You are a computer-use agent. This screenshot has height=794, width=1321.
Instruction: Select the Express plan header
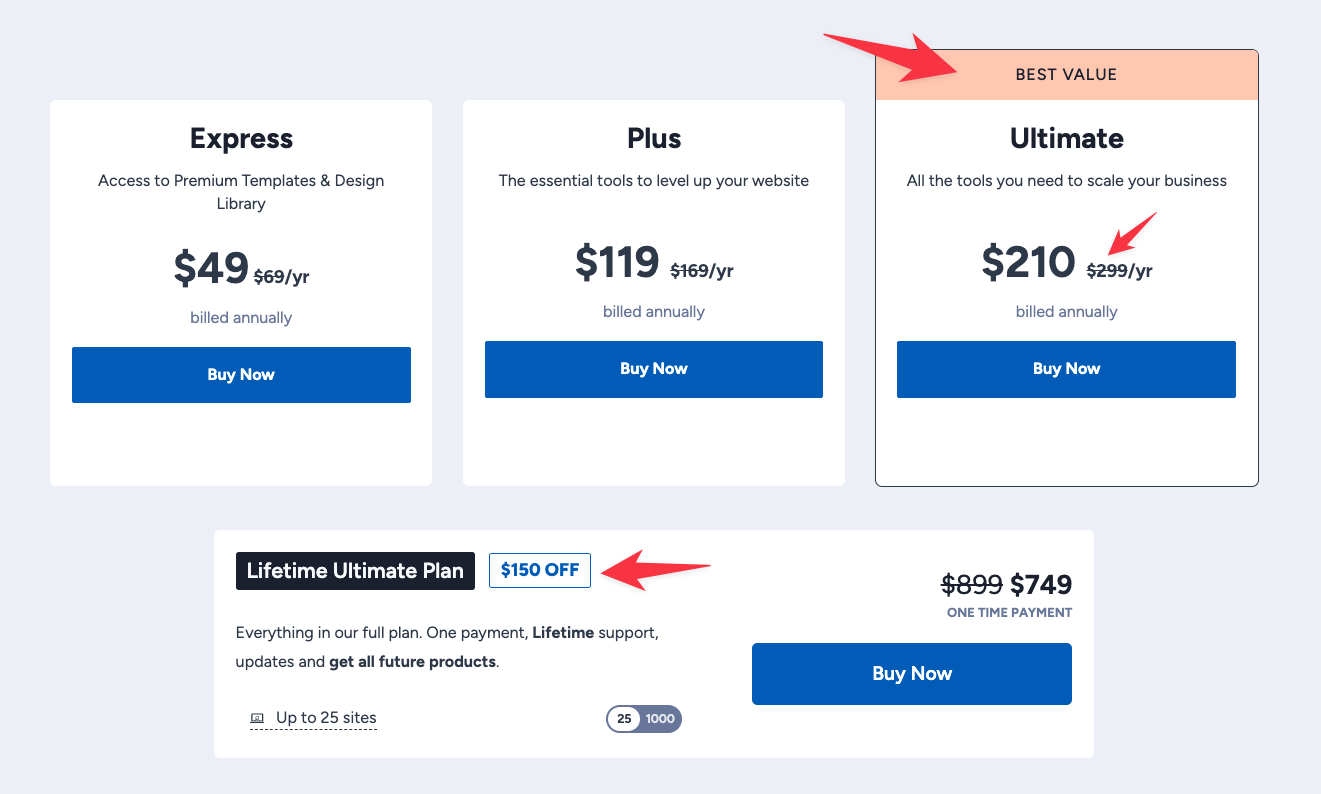click(241, 138)
